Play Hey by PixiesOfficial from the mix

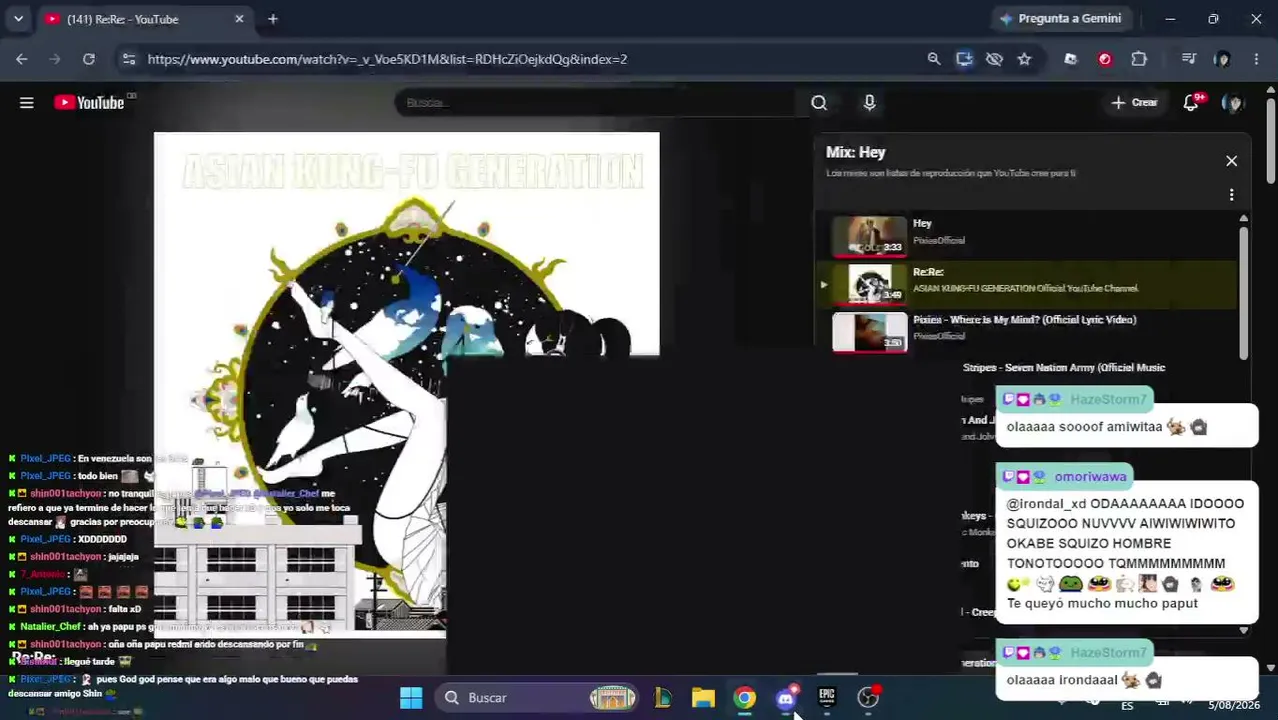pyautogui.click(x=1027, y=236)
